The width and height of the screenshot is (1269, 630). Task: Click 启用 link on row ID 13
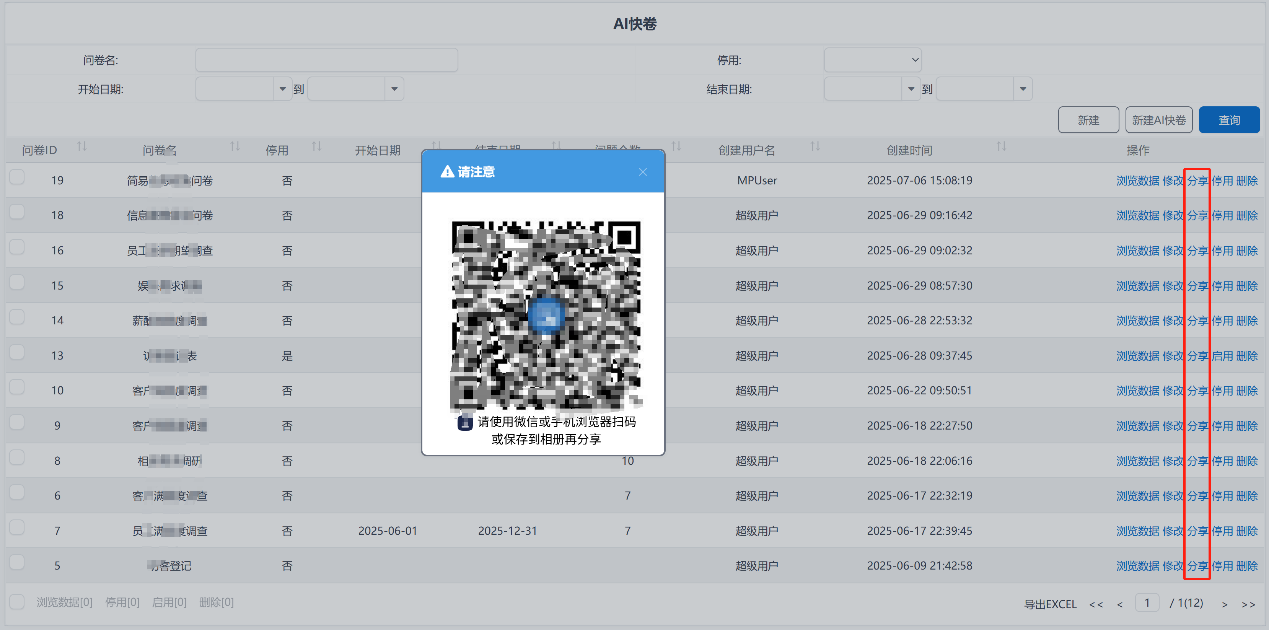click(x=1222, y=356)
